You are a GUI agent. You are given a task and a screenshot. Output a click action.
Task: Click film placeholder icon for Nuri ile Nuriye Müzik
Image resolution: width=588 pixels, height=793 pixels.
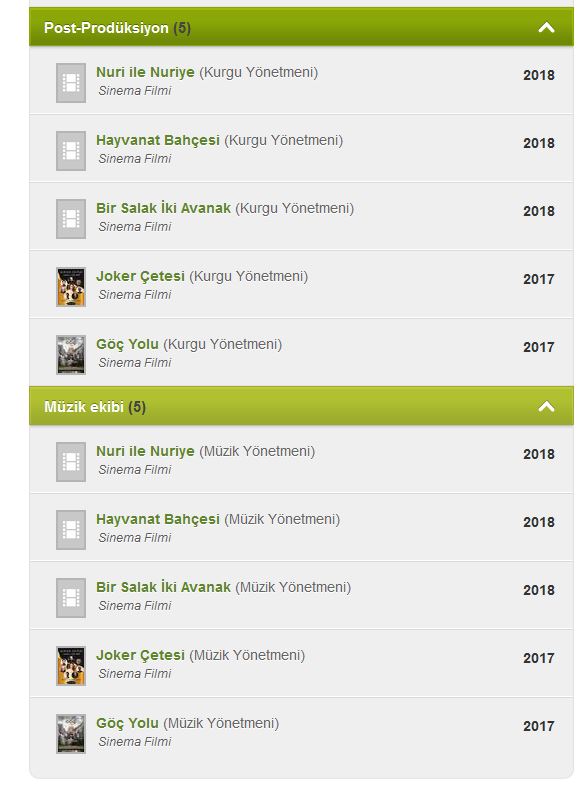(x=71, y=462)
